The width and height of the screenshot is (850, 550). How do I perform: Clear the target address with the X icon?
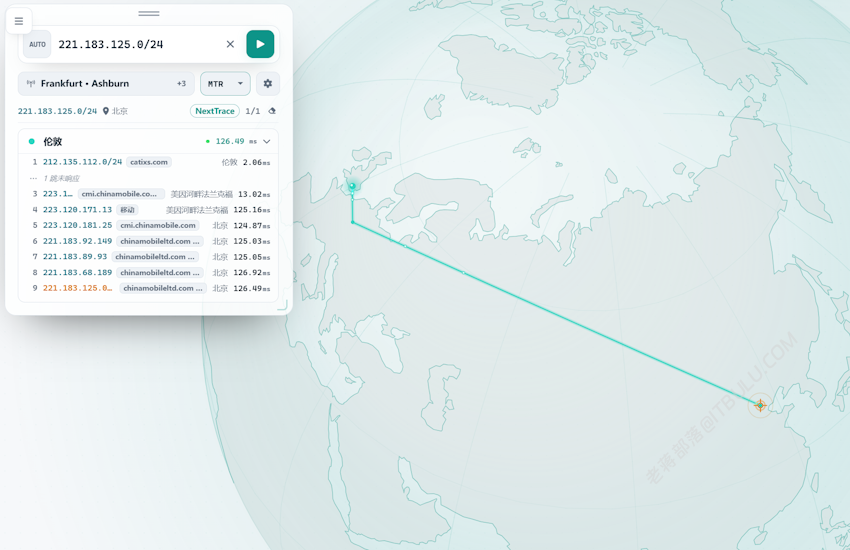pos(230,44)
